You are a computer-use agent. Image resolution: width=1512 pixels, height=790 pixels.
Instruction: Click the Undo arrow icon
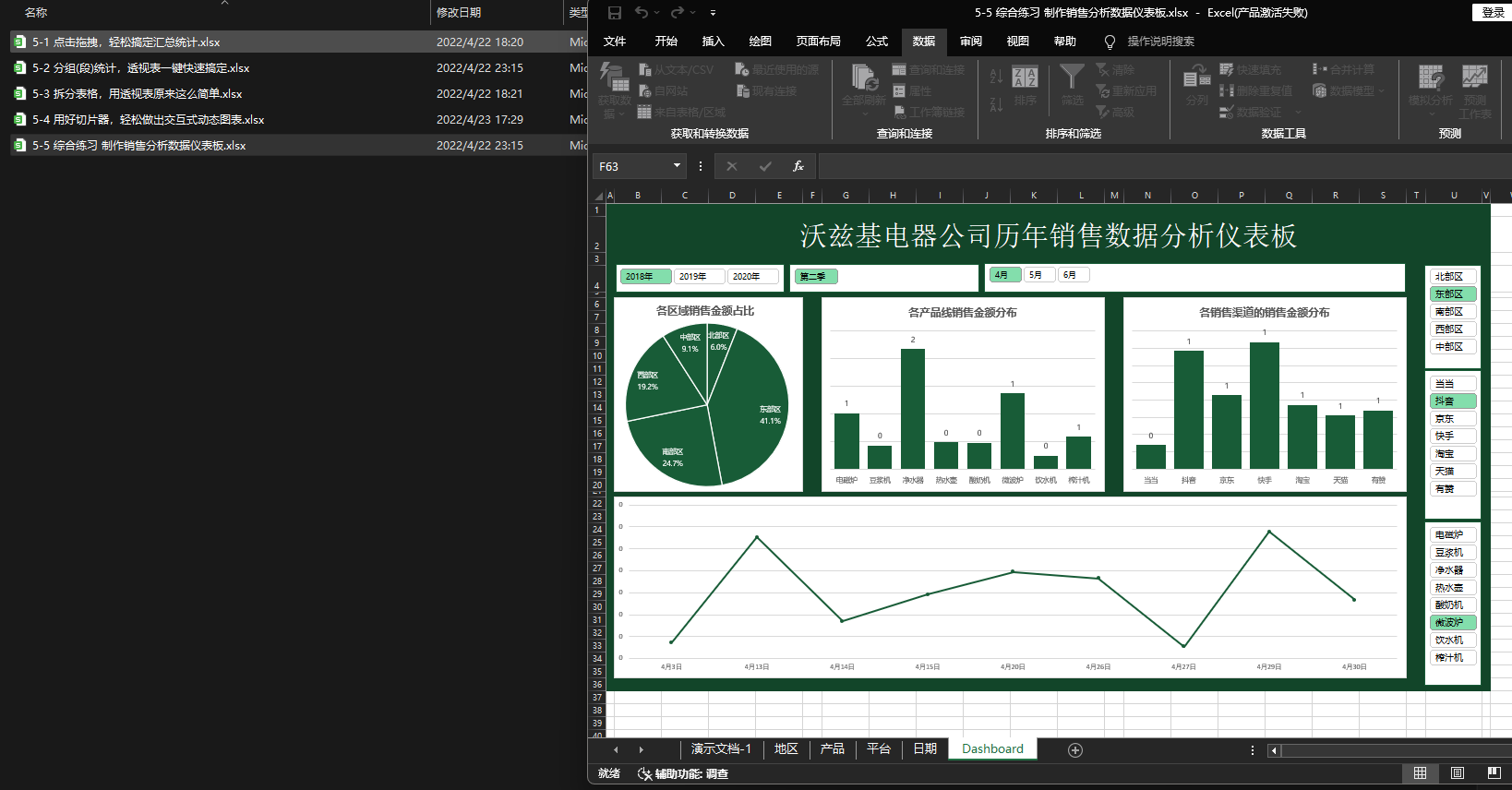tap(642, 13)
